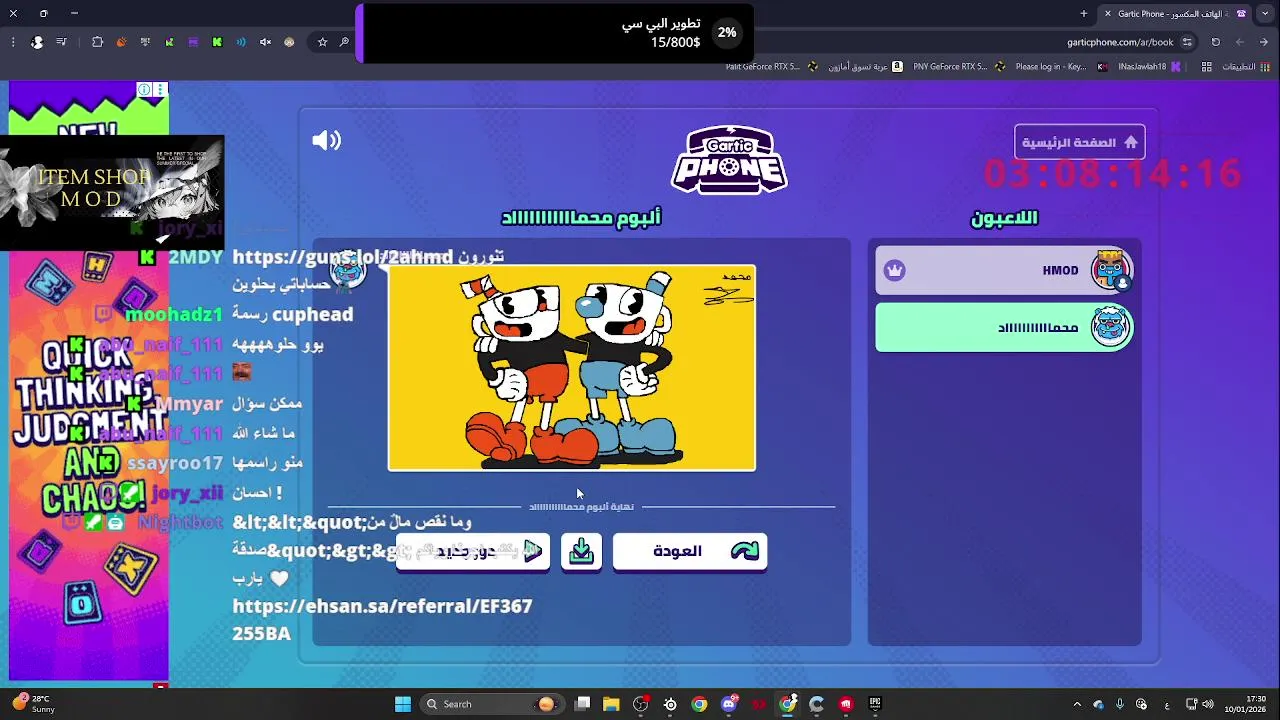This screenshot has width=1280, height=720.
Task: Click the drawer's avatar above the Cuphead drawing
Action: point(349,271)
